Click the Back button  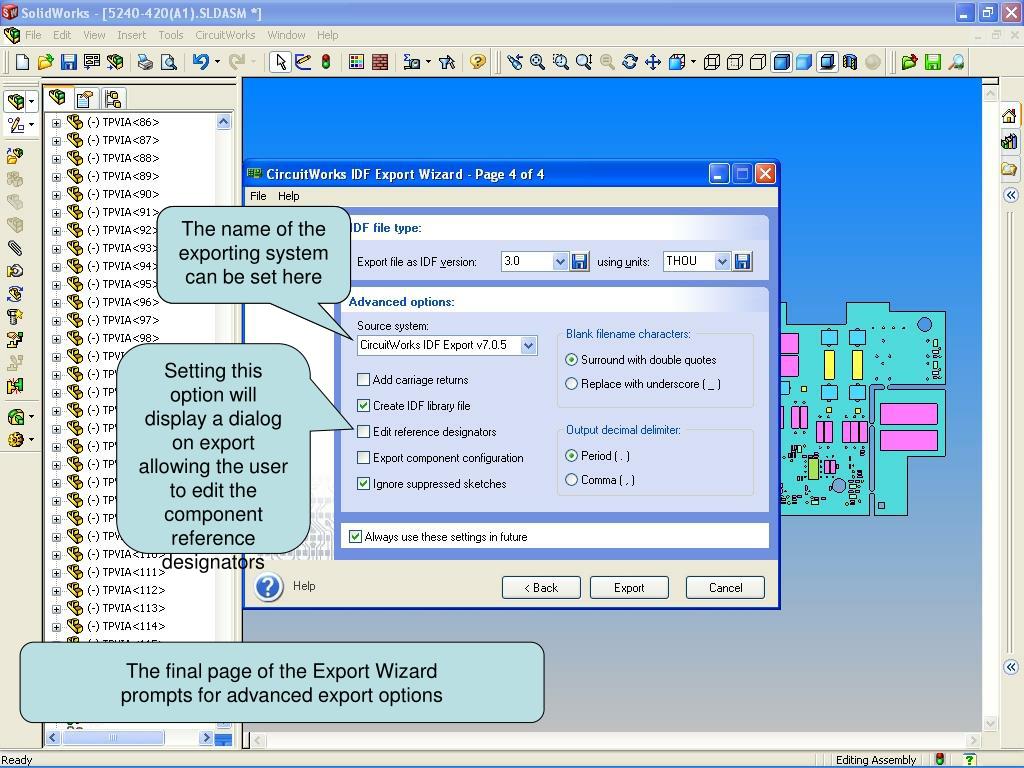[541, 588]
